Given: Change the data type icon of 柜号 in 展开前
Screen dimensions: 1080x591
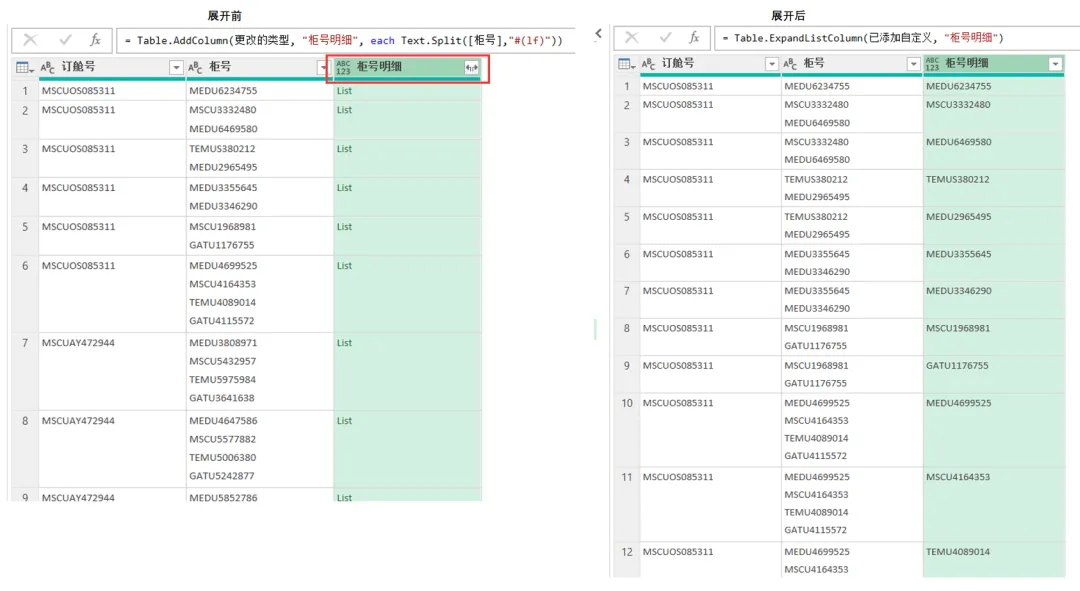Looking at the screenshot, I should [x=196, y=67].
